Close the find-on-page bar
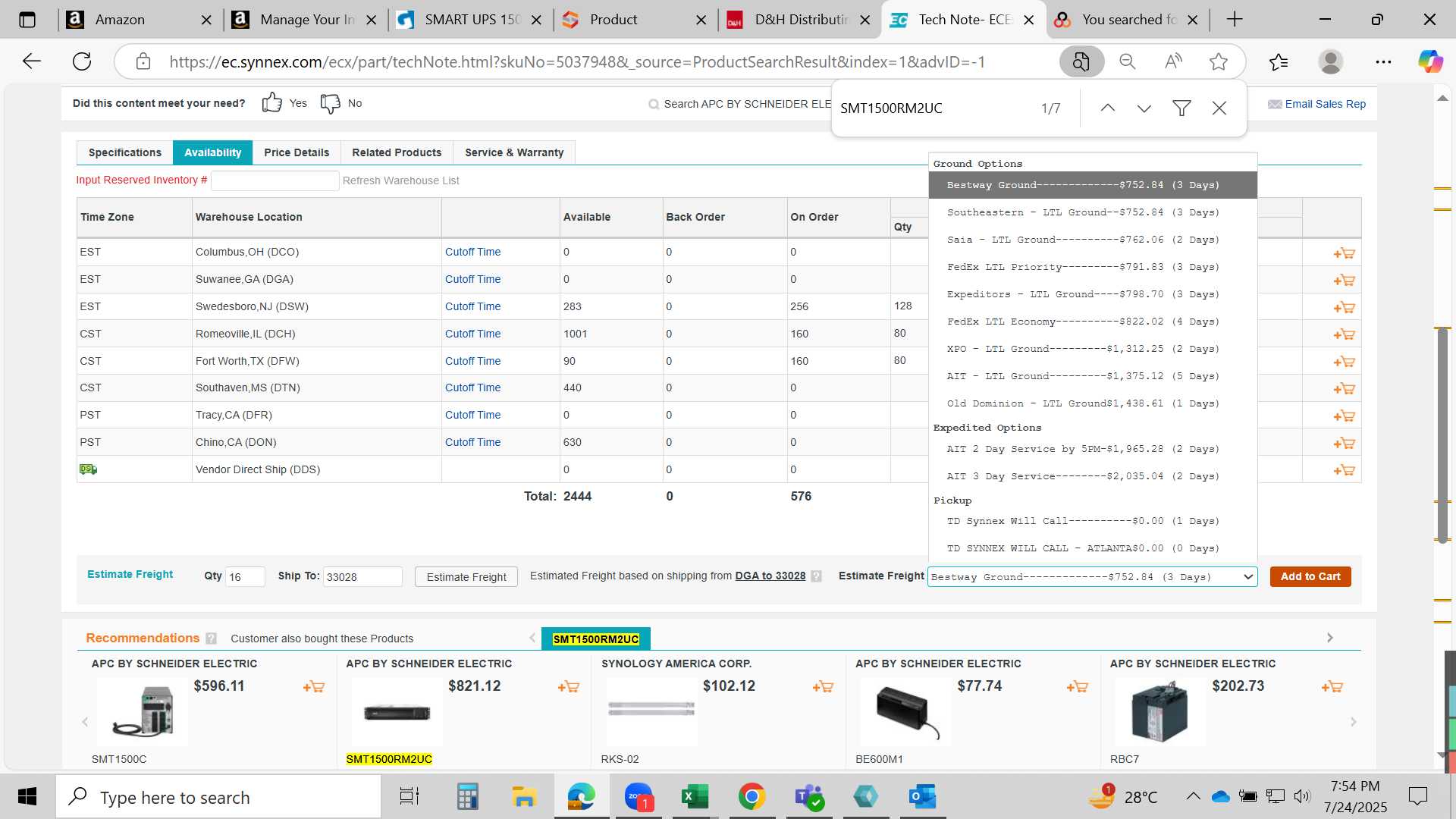 [x=1219, y=108]
